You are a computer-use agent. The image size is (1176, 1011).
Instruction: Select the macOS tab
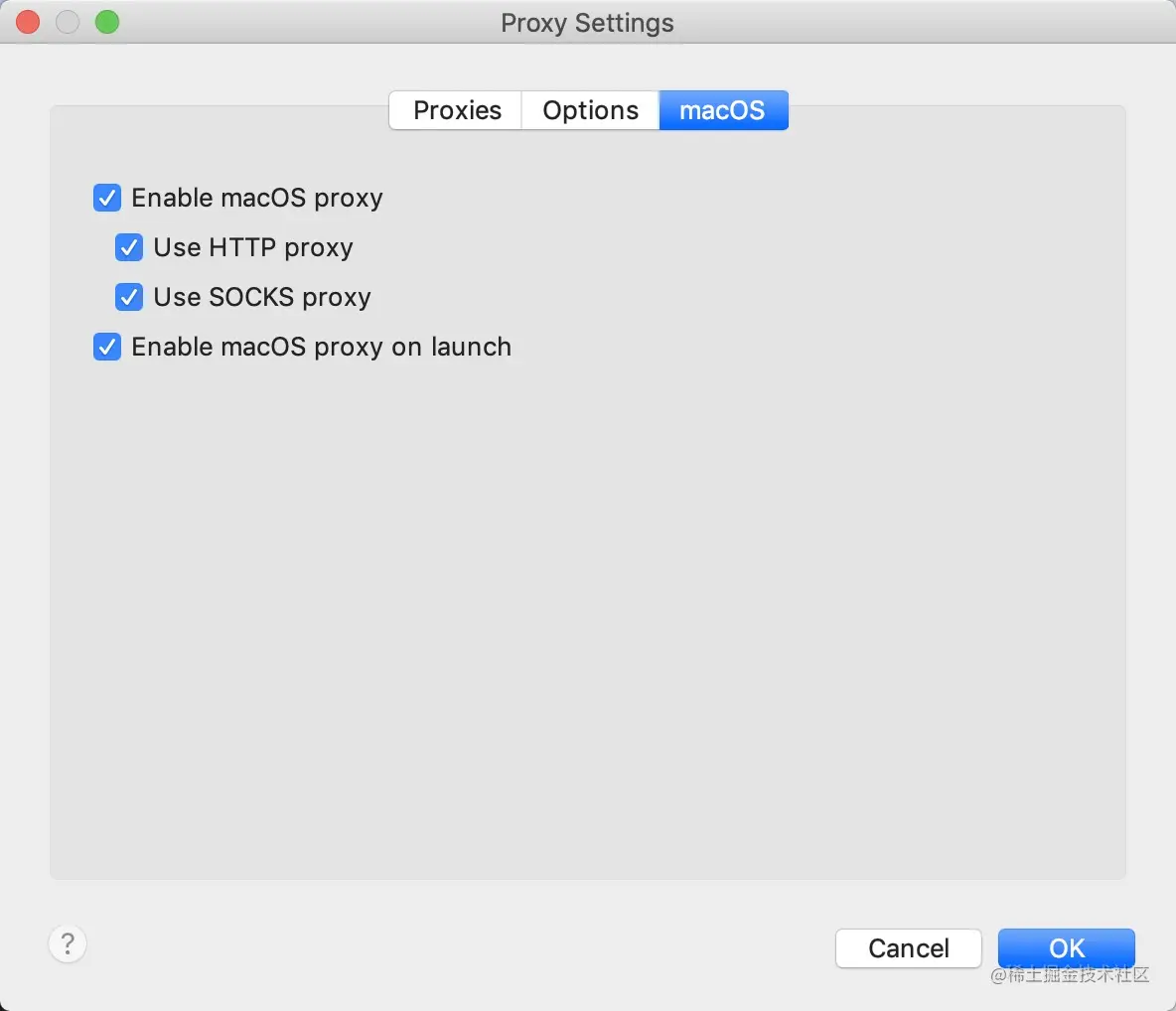(x=722, y=110)
